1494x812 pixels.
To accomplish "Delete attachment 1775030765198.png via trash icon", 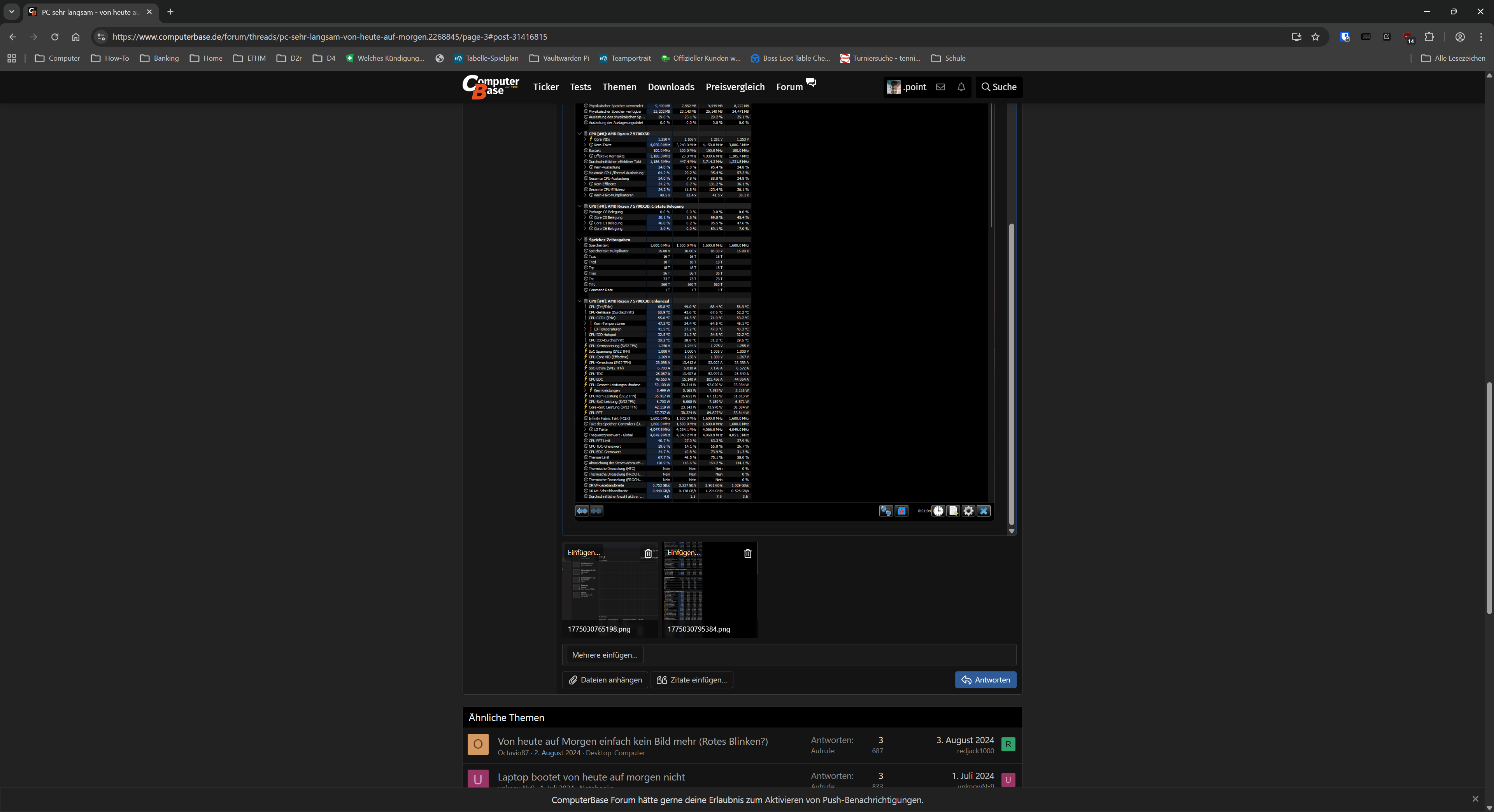I will click(648, 553).
